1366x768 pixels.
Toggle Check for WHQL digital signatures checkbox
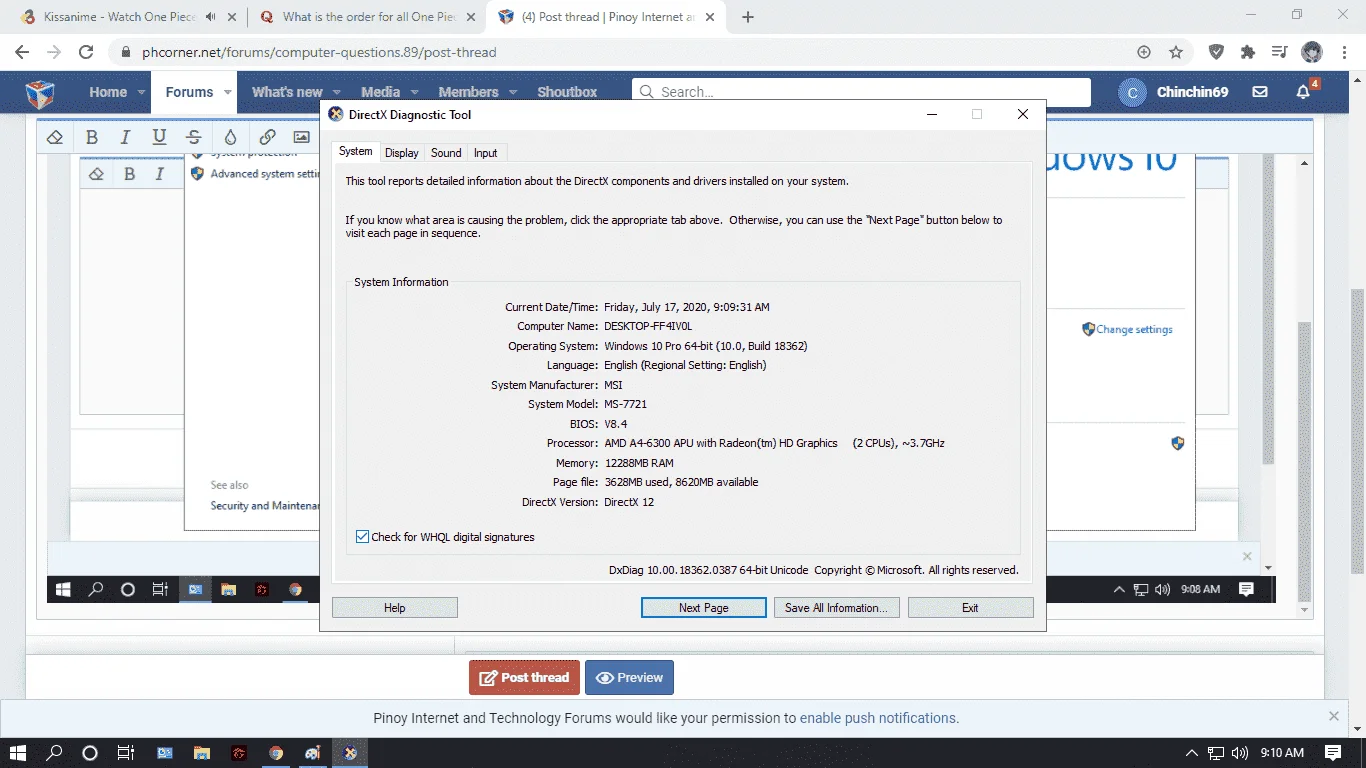click(362, 537)
